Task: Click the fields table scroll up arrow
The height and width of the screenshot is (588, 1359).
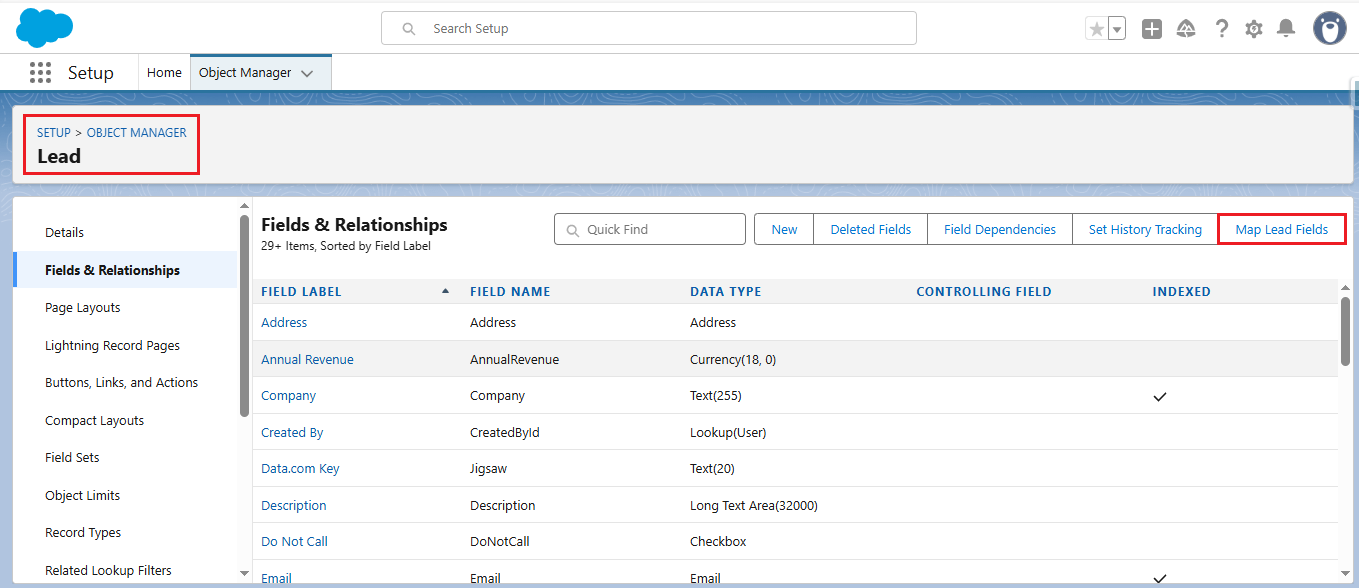Action: pyautogui.click(x=1346, y=287)
